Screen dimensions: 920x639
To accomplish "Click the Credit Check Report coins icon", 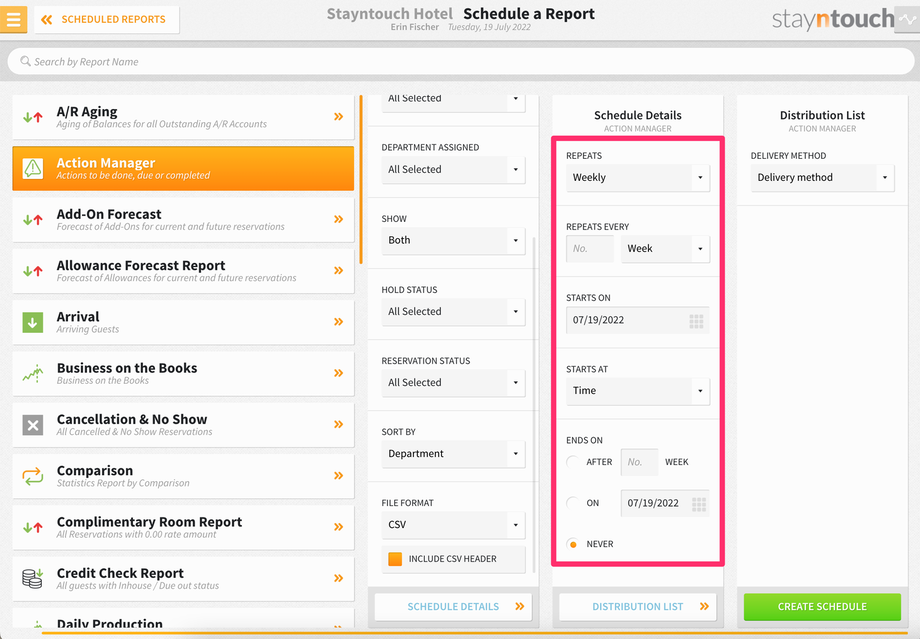I will (x=33, y=579).
